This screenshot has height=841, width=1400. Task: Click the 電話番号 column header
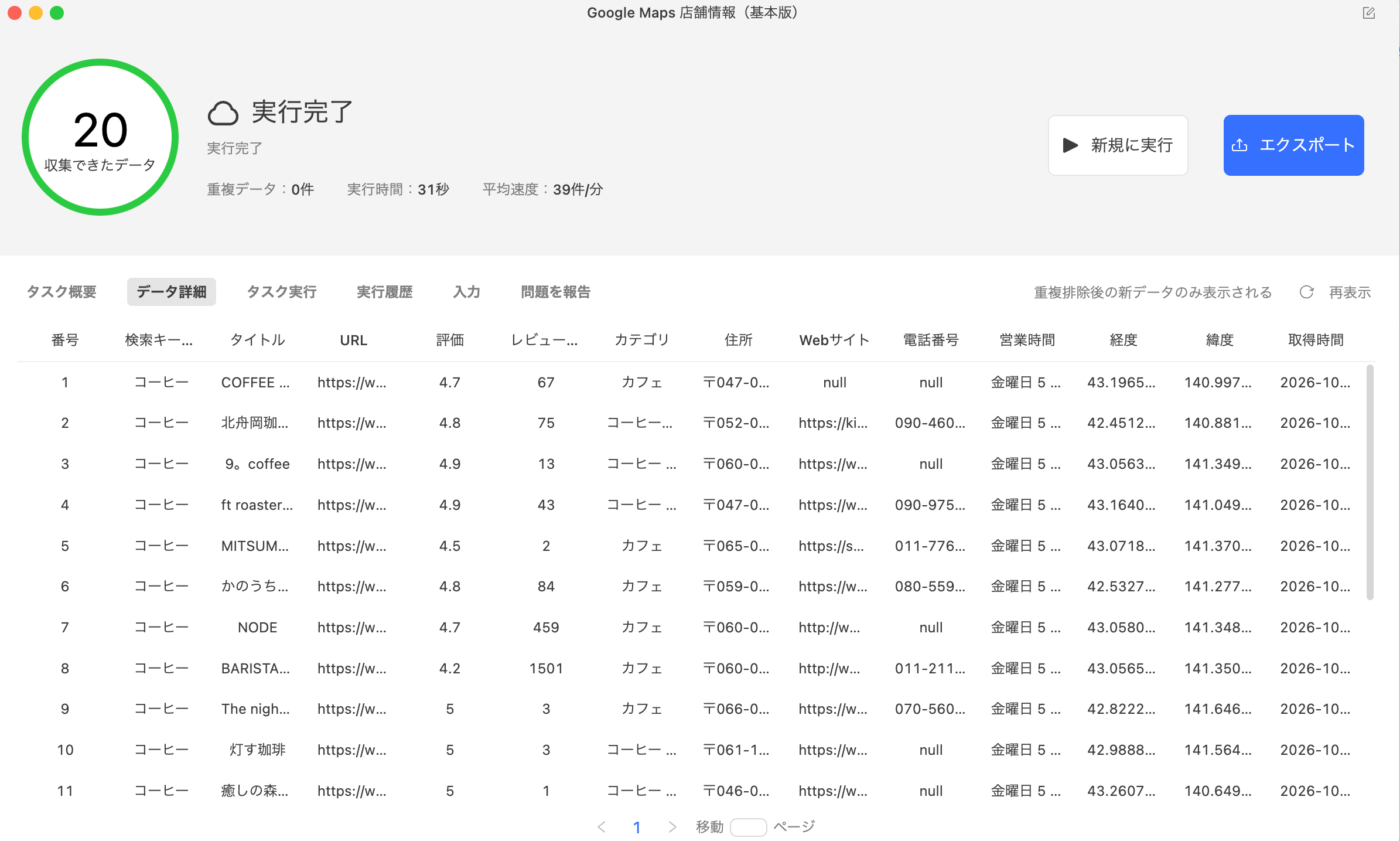[931, 340]
